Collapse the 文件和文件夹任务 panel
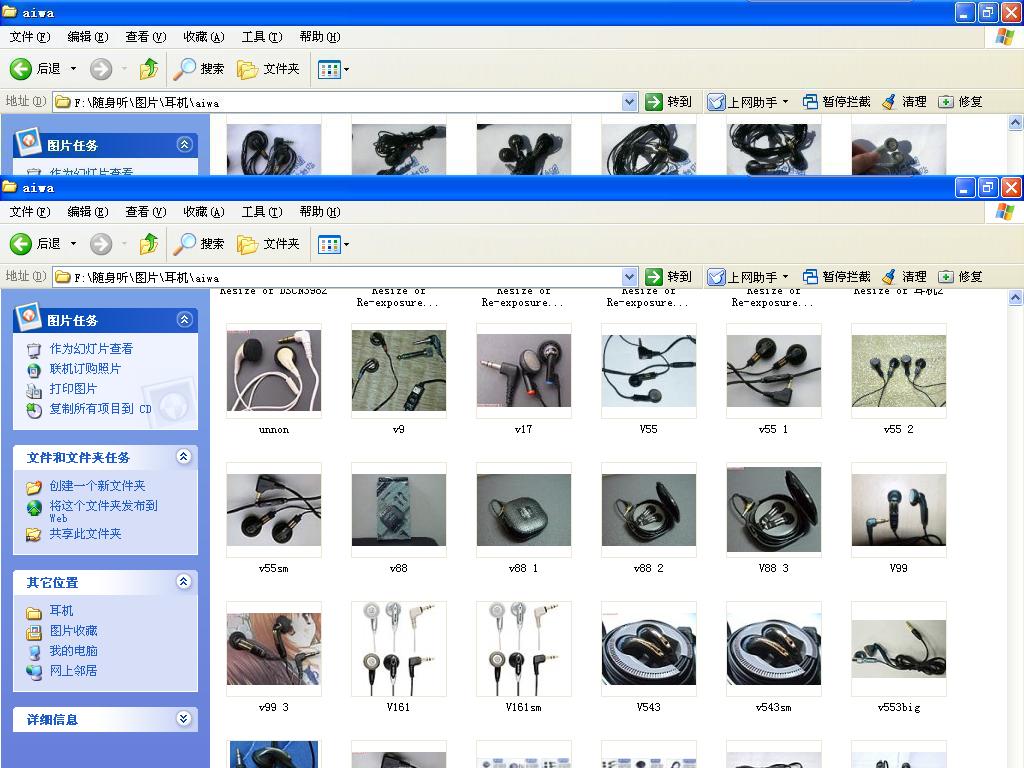Viewport: 1024px width, 768px height. tap(184, 456)
